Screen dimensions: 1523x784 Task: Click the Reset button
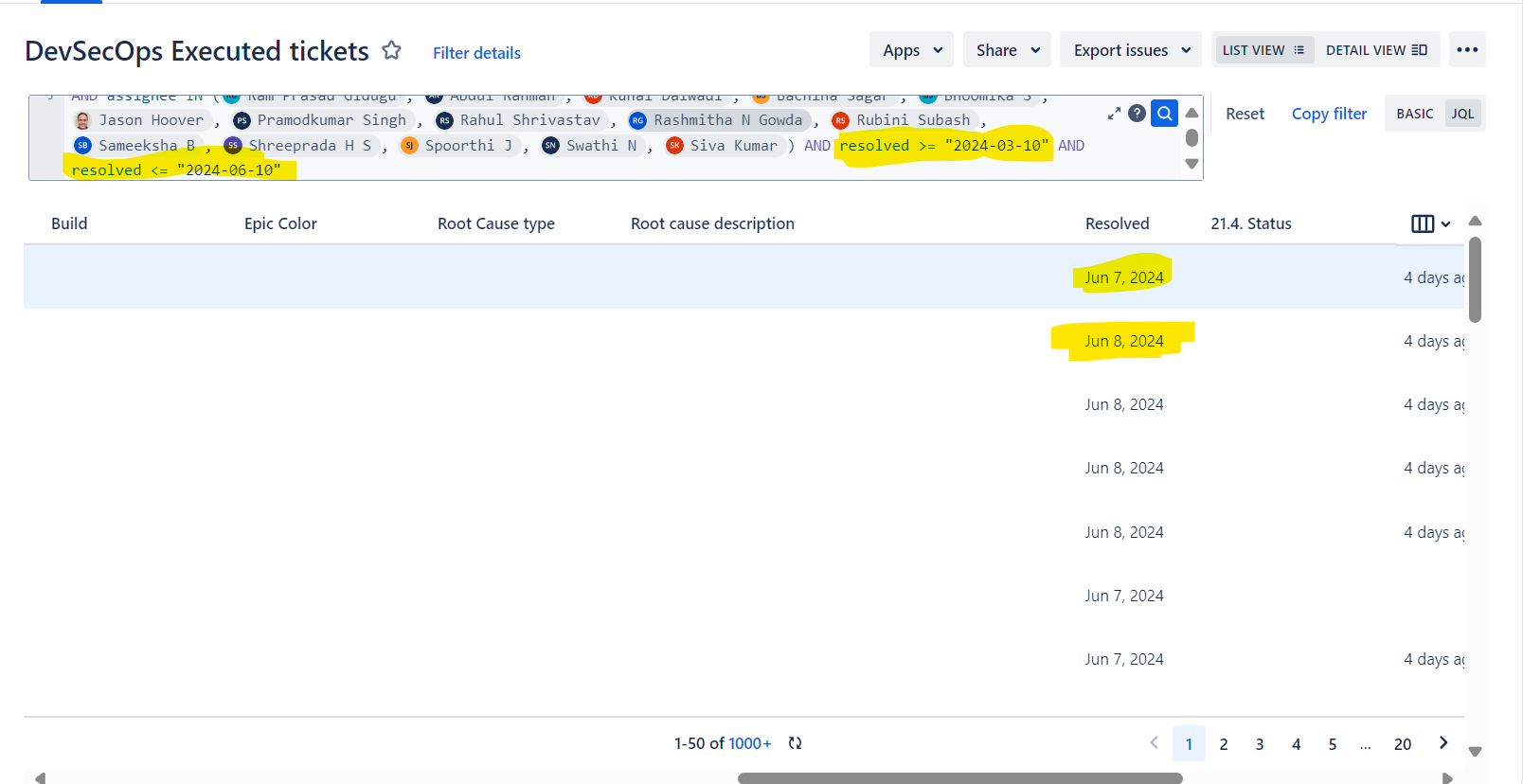pos(1245,114)
